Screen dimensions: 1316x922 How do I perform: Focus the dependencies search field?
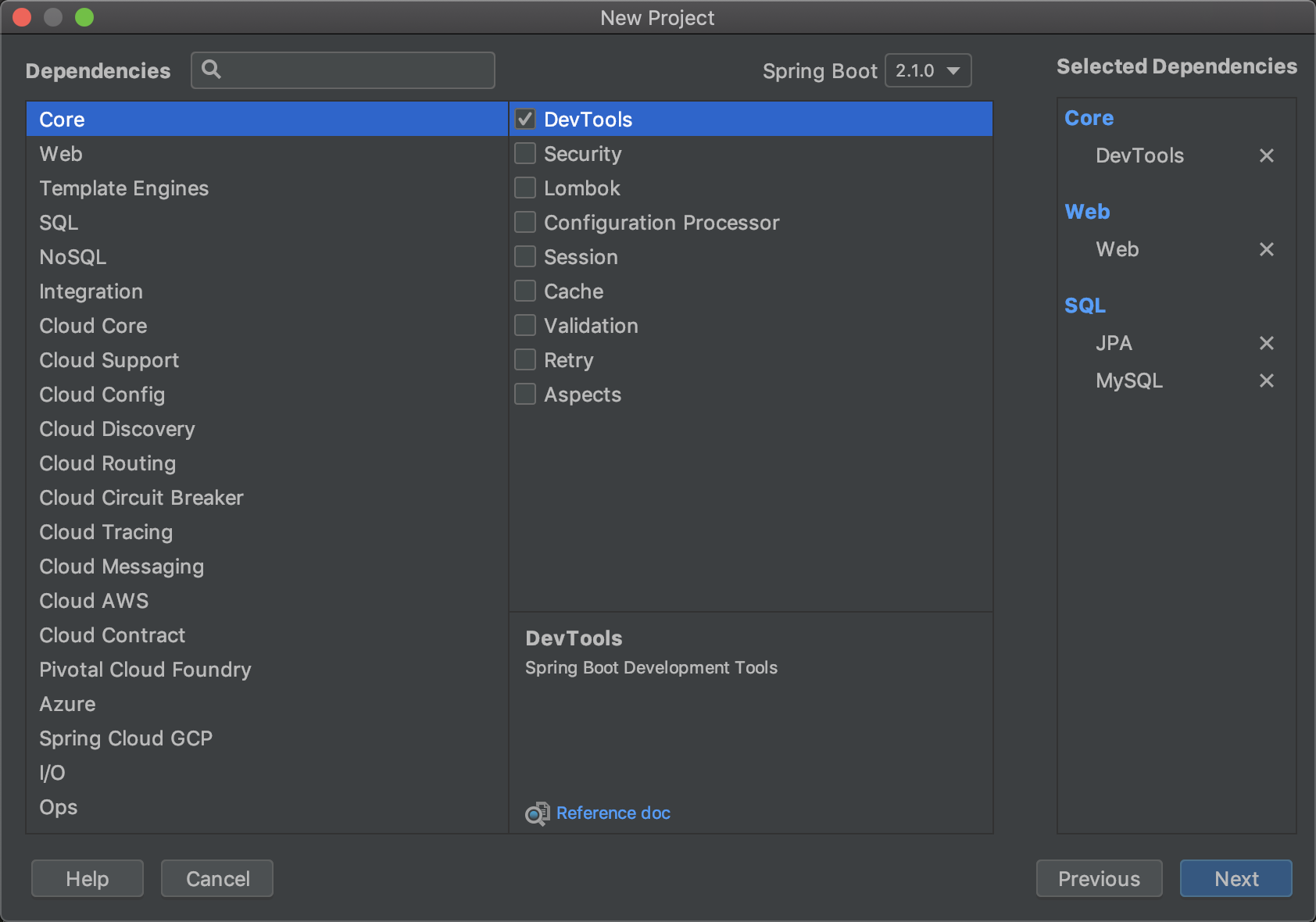coord(343,70)
